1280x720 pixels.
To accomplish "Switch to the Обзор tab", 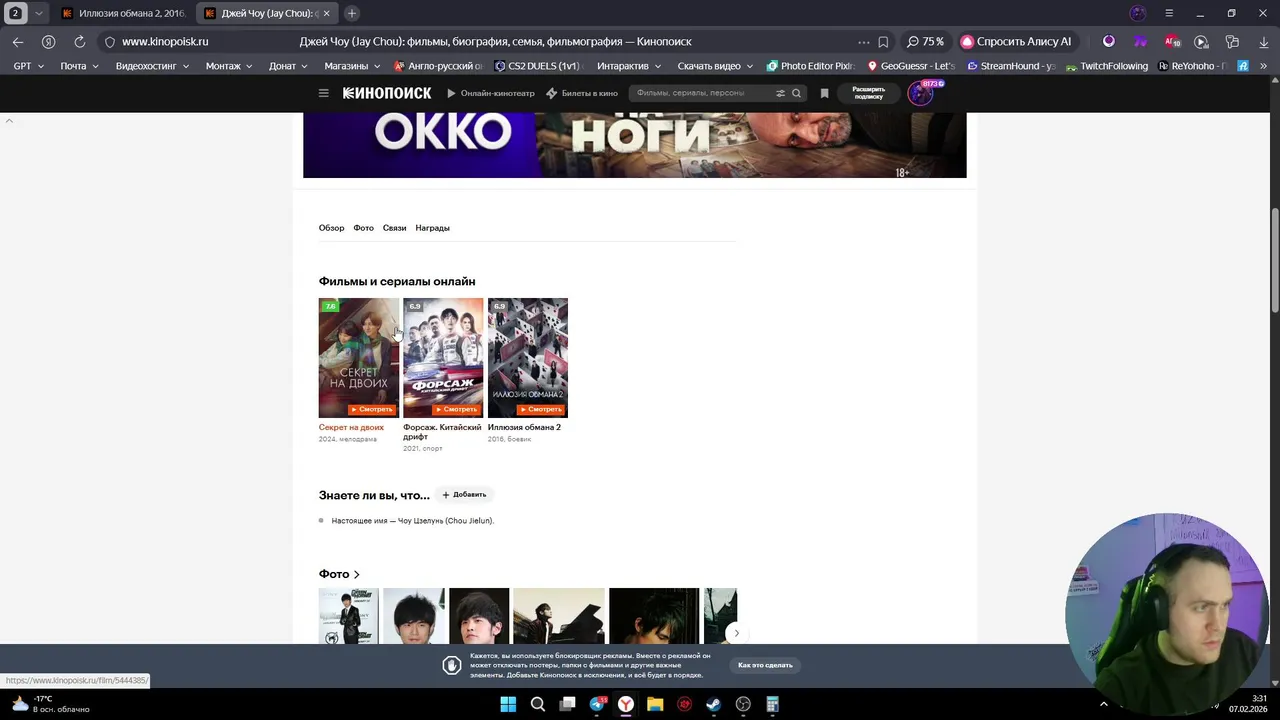I will 331,228.
